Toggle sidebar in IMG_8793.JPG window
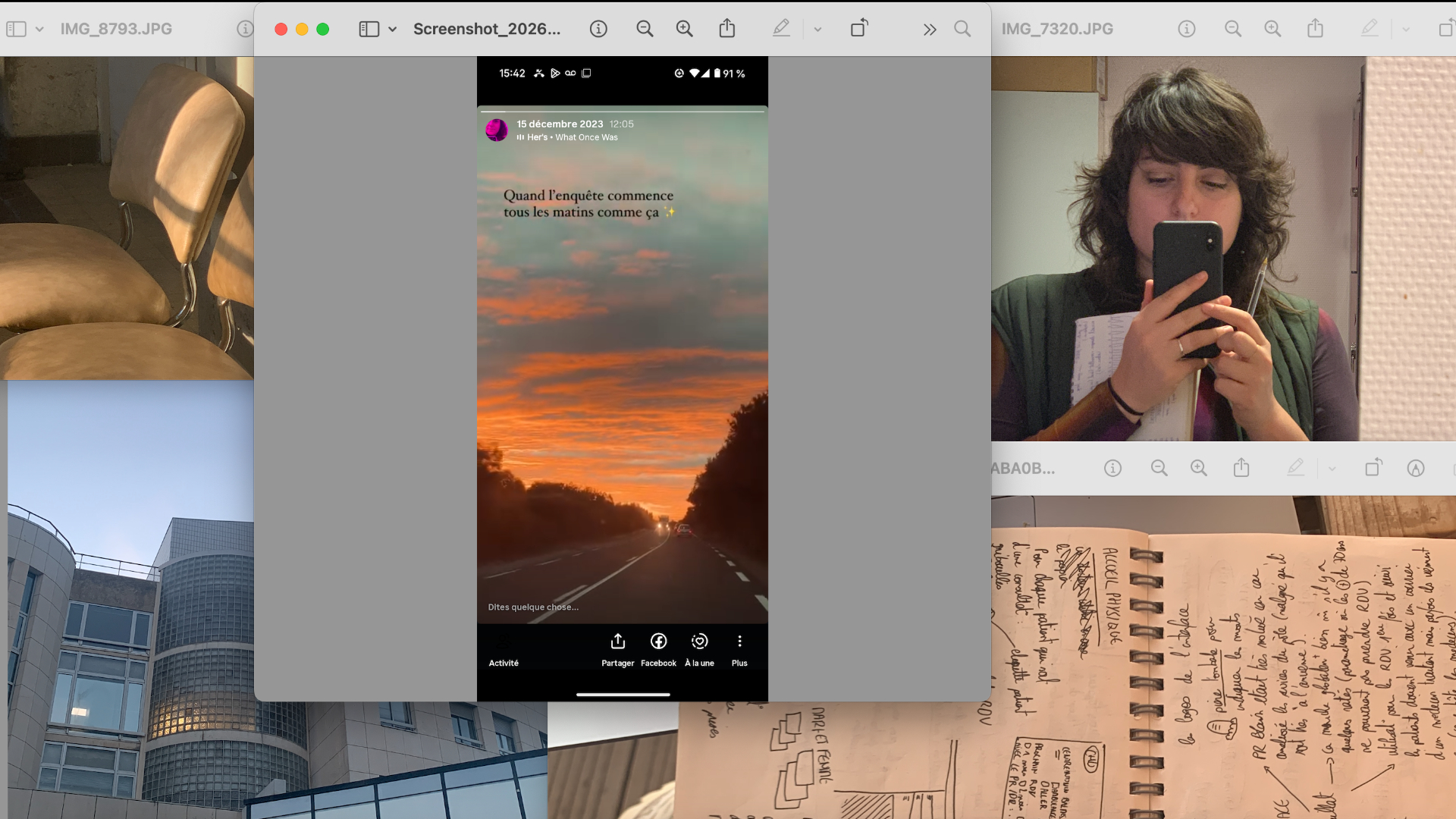Viewport: 1456px width, 819px height. tap(16, 29)
